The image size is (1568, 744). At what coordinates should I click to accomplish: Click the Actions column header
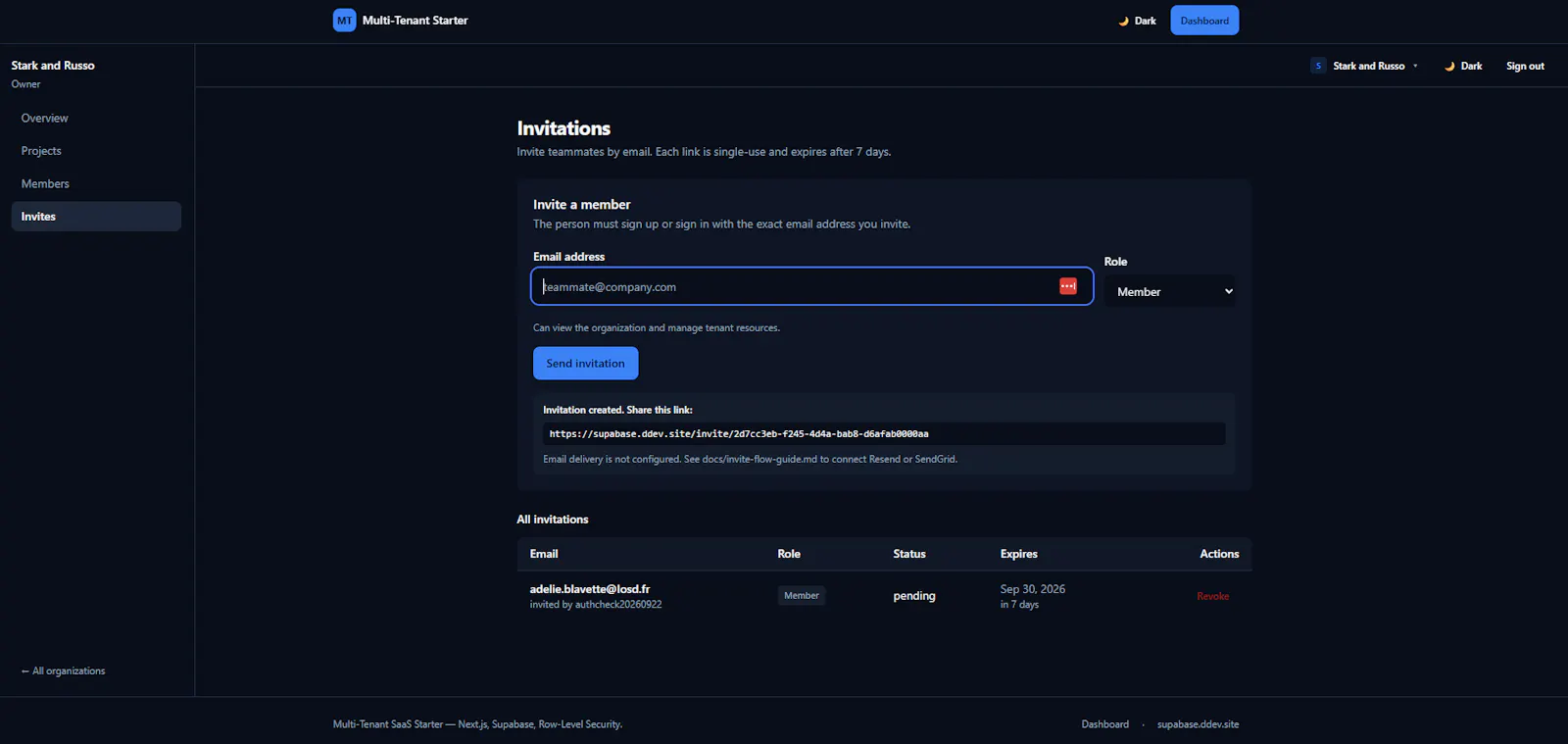pyautogui.click(x=1219, y=554)
